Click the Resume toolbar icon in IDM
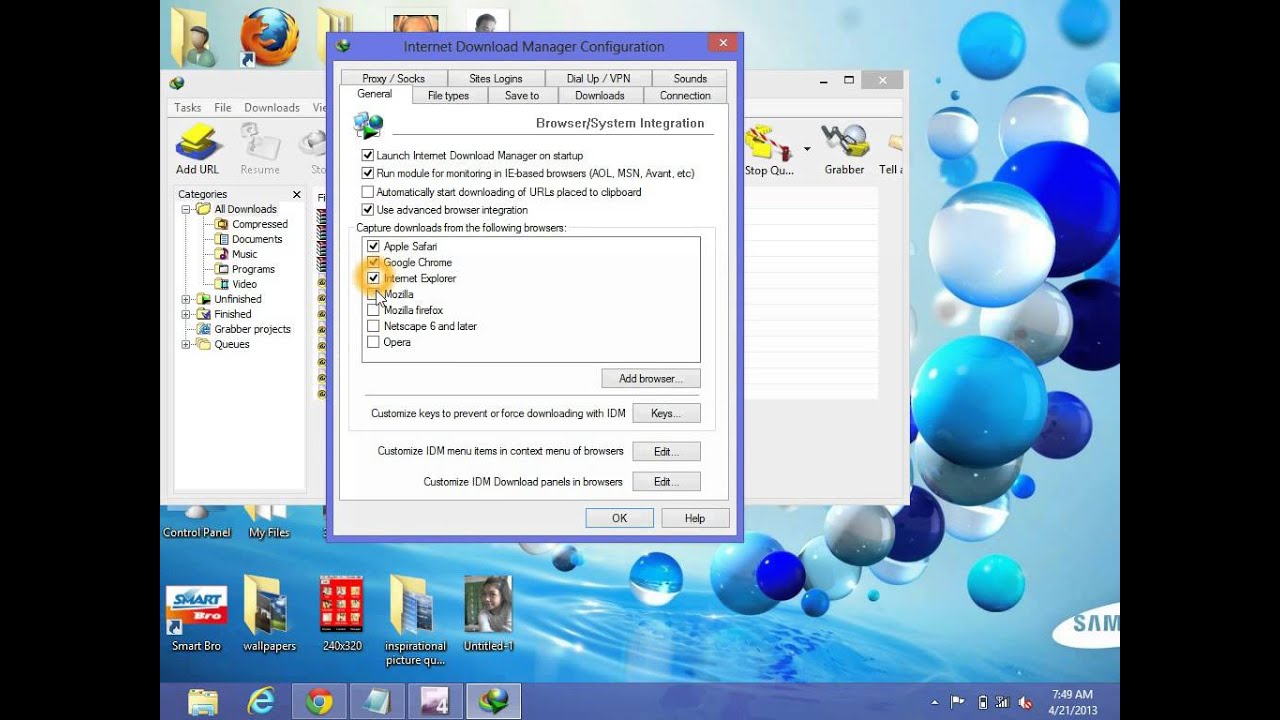The width and height of the screenshot is (1280, 720). pos(259,150)
